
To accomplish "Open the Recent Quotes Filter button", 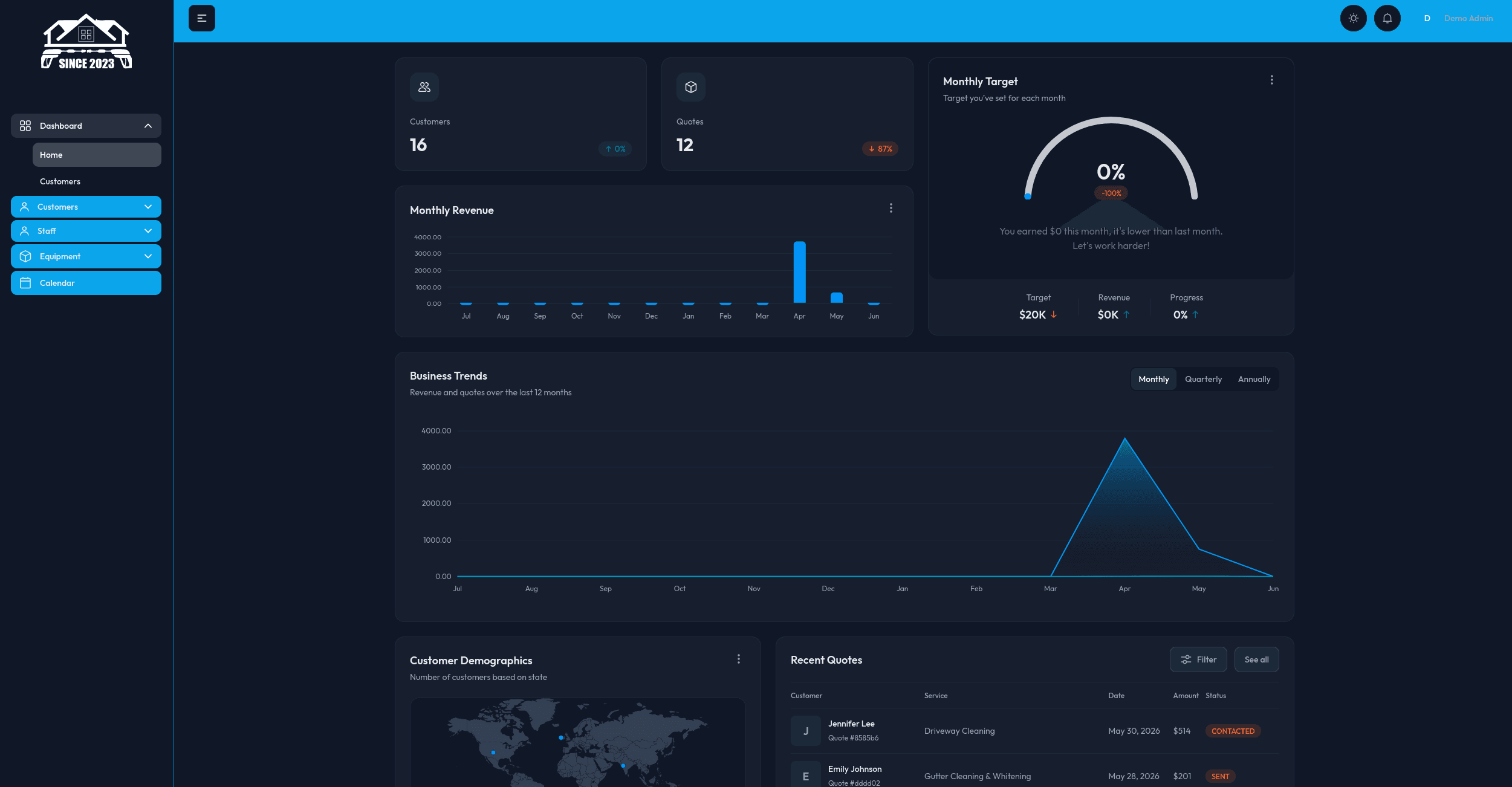I will [x=1198, y=659].
